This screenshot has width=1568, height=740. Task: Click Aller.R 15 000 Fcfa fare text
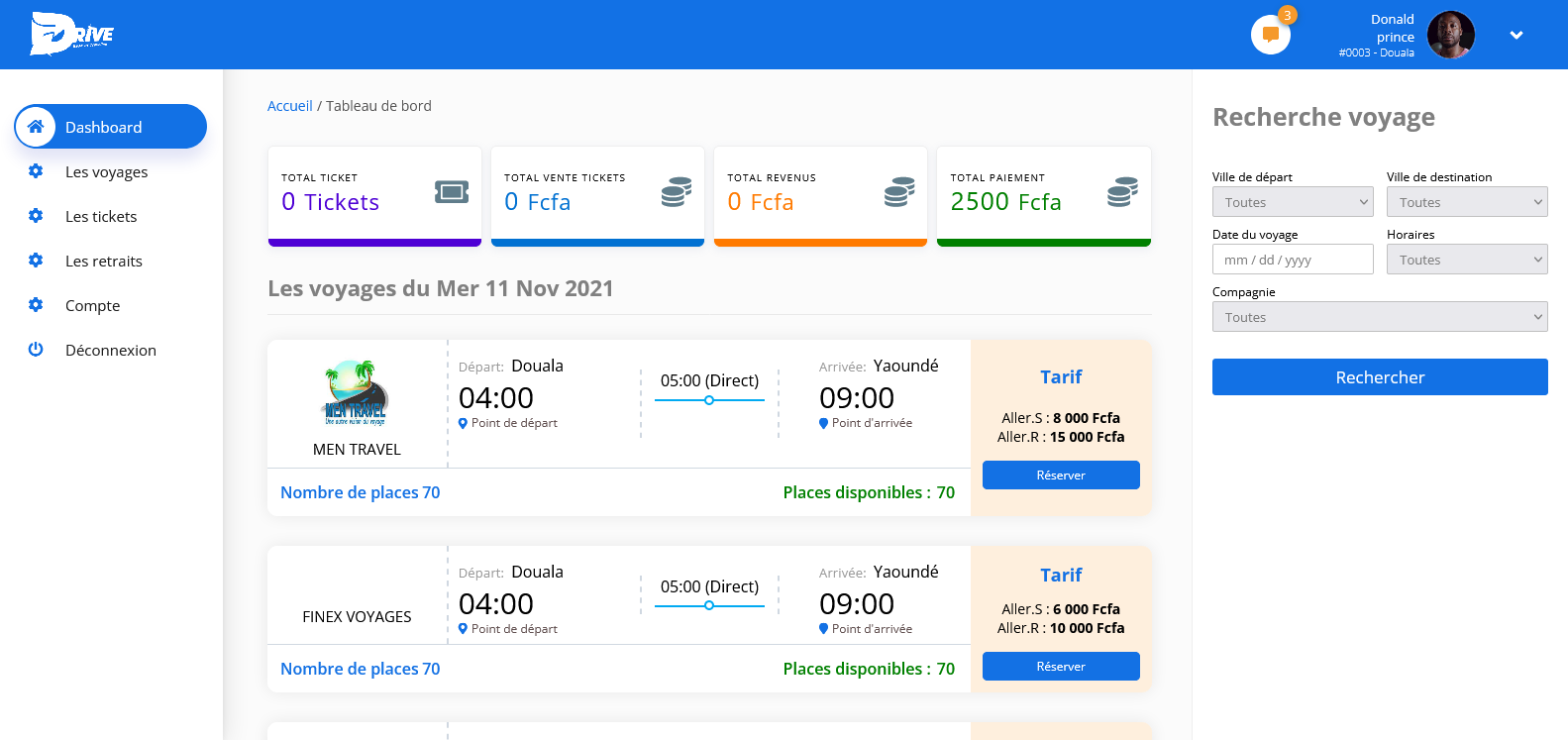[1061, 437]
